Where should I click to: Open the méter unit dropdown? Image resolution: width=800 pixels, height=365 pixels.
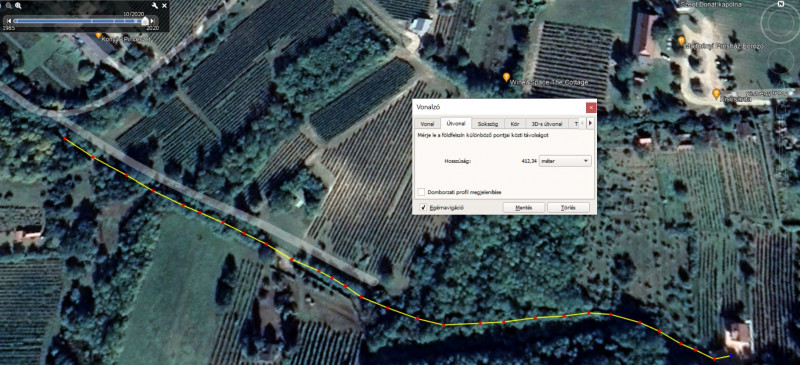565,161
